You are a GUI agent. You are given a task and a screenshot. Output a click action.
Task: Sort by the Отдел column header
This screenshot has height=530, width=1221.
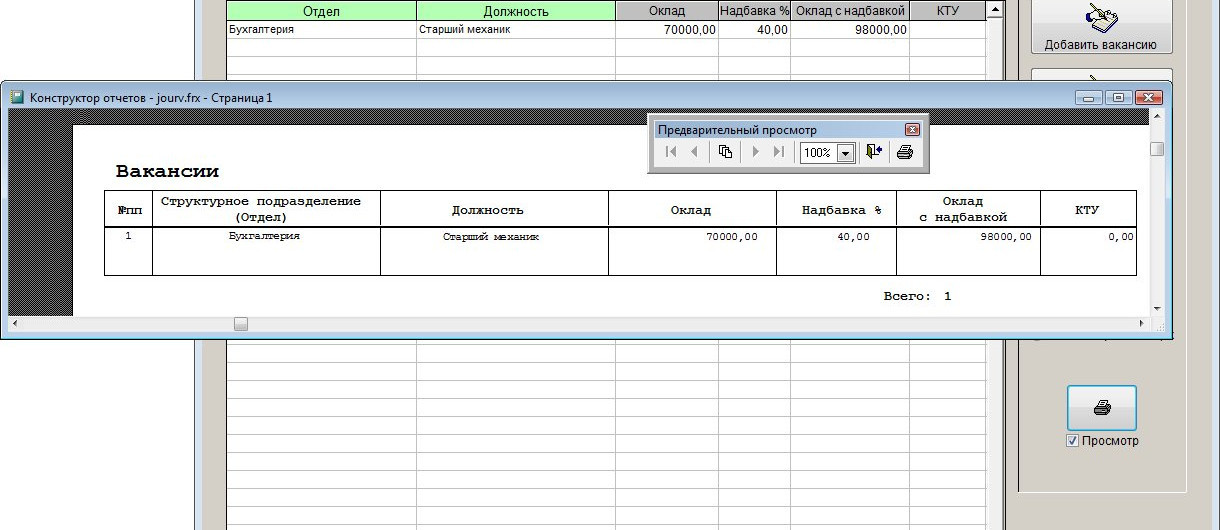320,11
